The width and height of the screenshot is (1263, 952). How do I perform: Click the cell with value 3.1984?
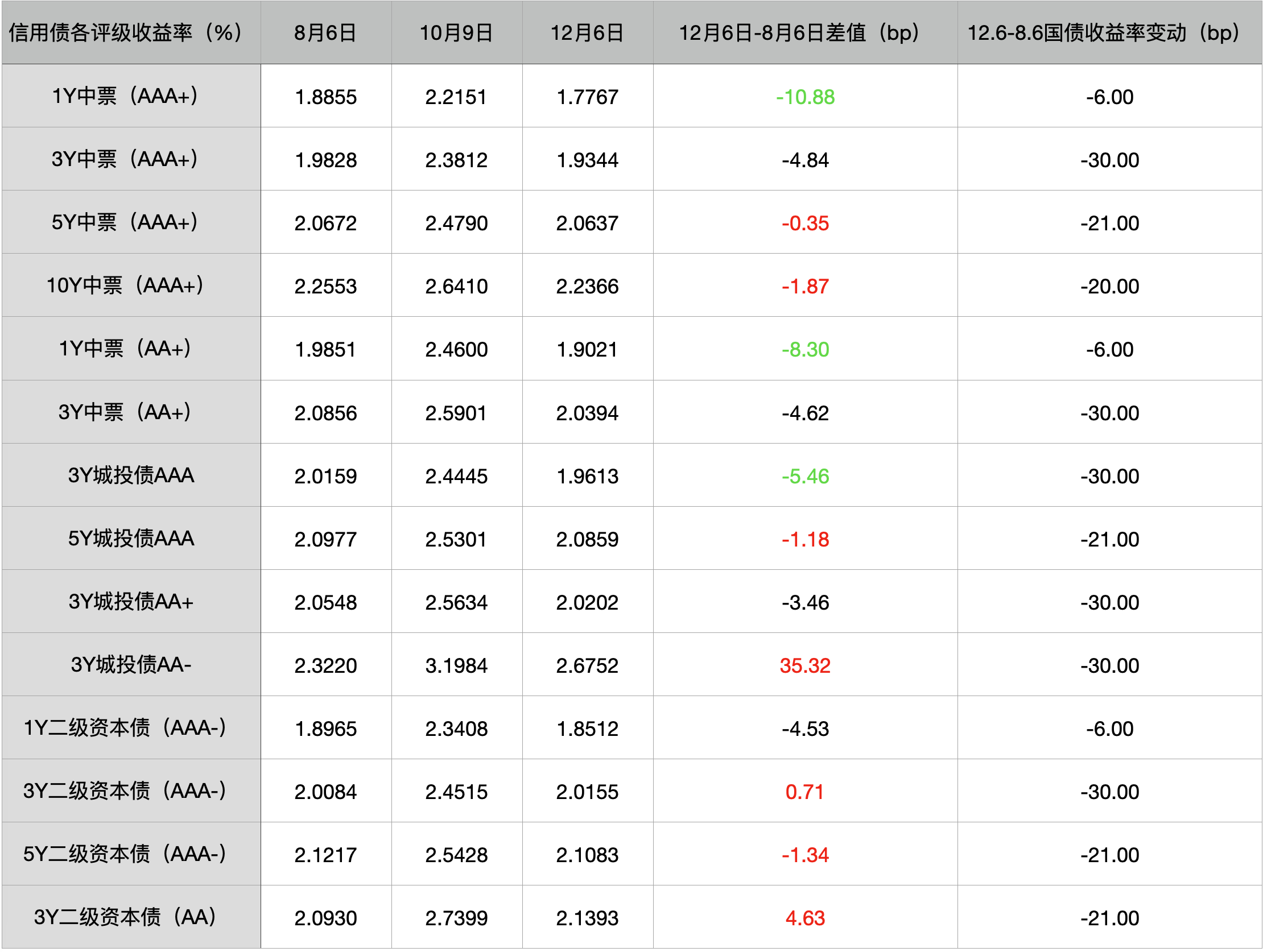(457, 665)
